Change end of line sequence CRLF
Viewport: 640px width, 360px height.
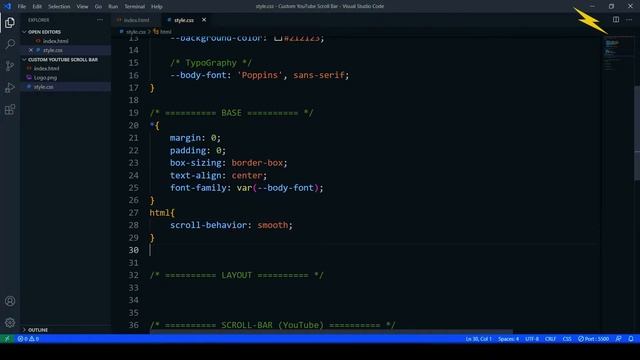tap(550, 339)
